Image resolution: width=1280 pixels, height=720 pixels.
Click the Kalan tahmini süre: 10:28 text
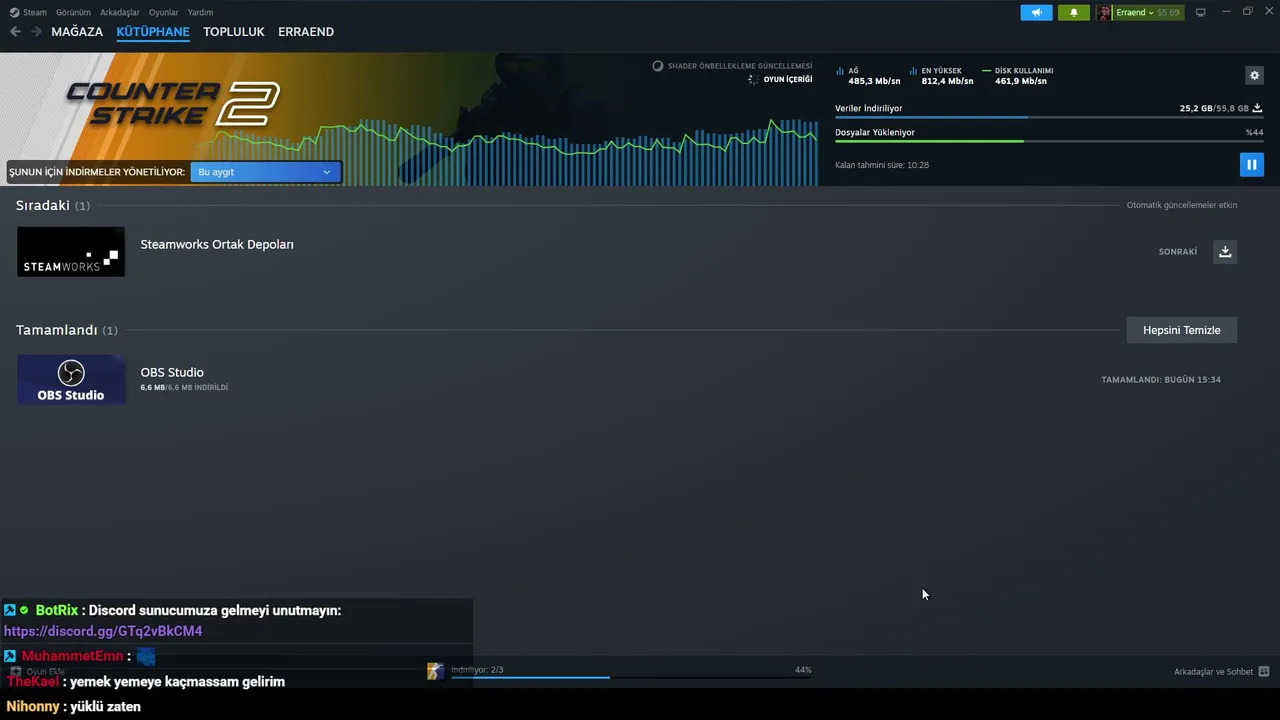[882, 165]
